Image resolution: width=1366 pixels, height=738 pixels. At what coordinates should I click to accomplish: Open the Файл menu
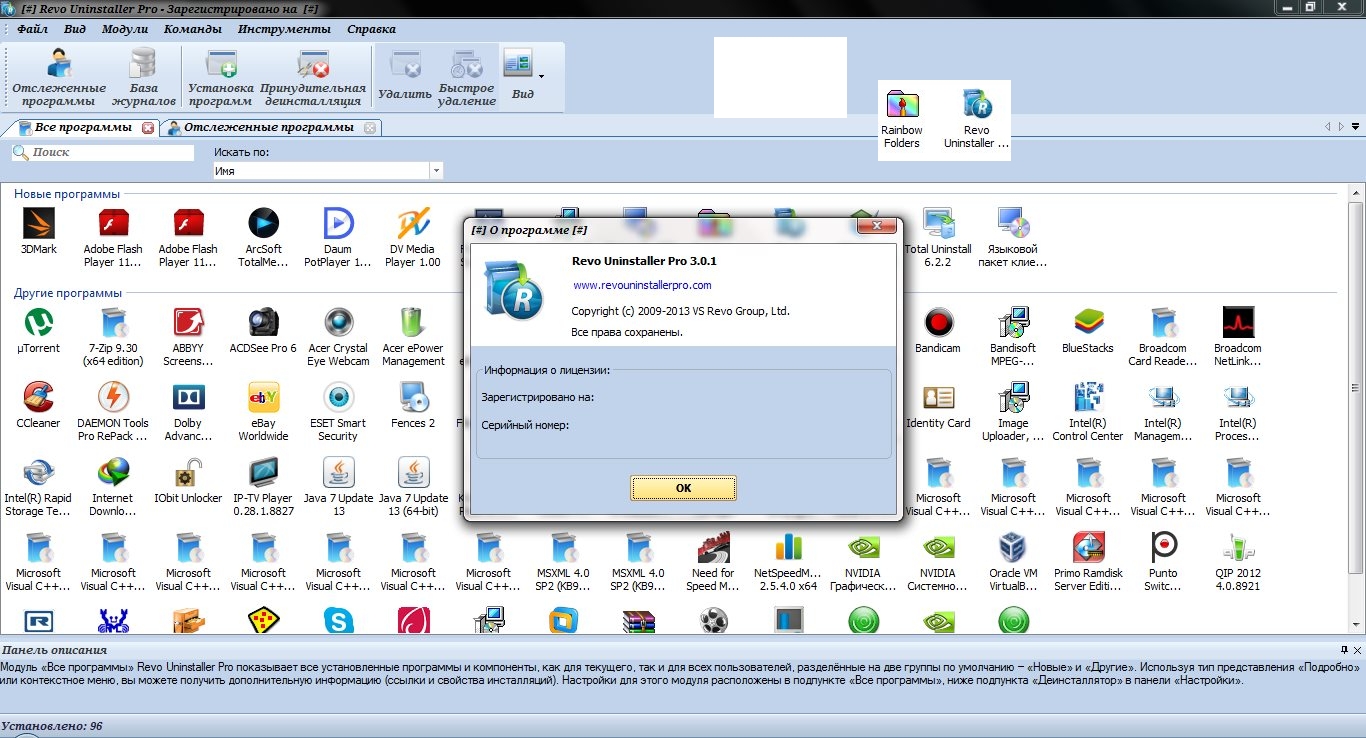pyautogui.click(x=33, y=29)
